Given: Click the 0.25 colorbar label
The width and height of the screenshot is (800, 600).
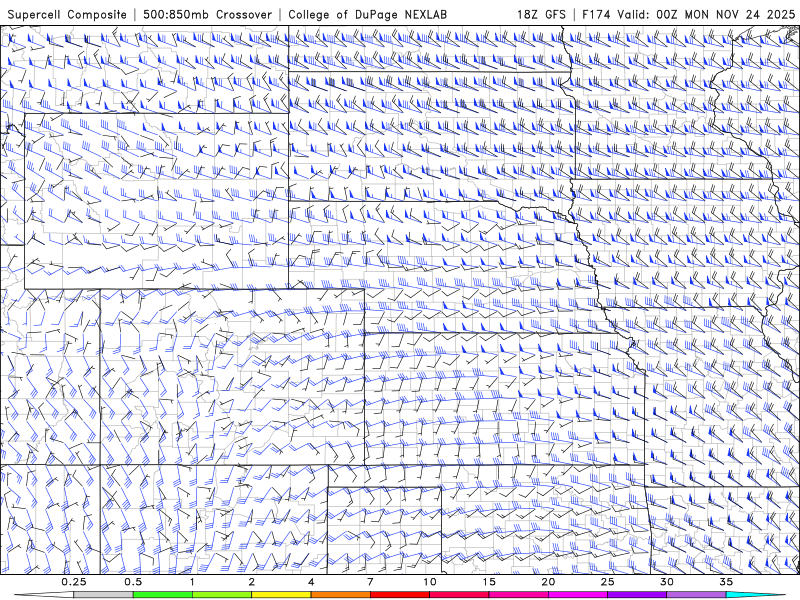Looking at the screenshot, I should point(74,582).
